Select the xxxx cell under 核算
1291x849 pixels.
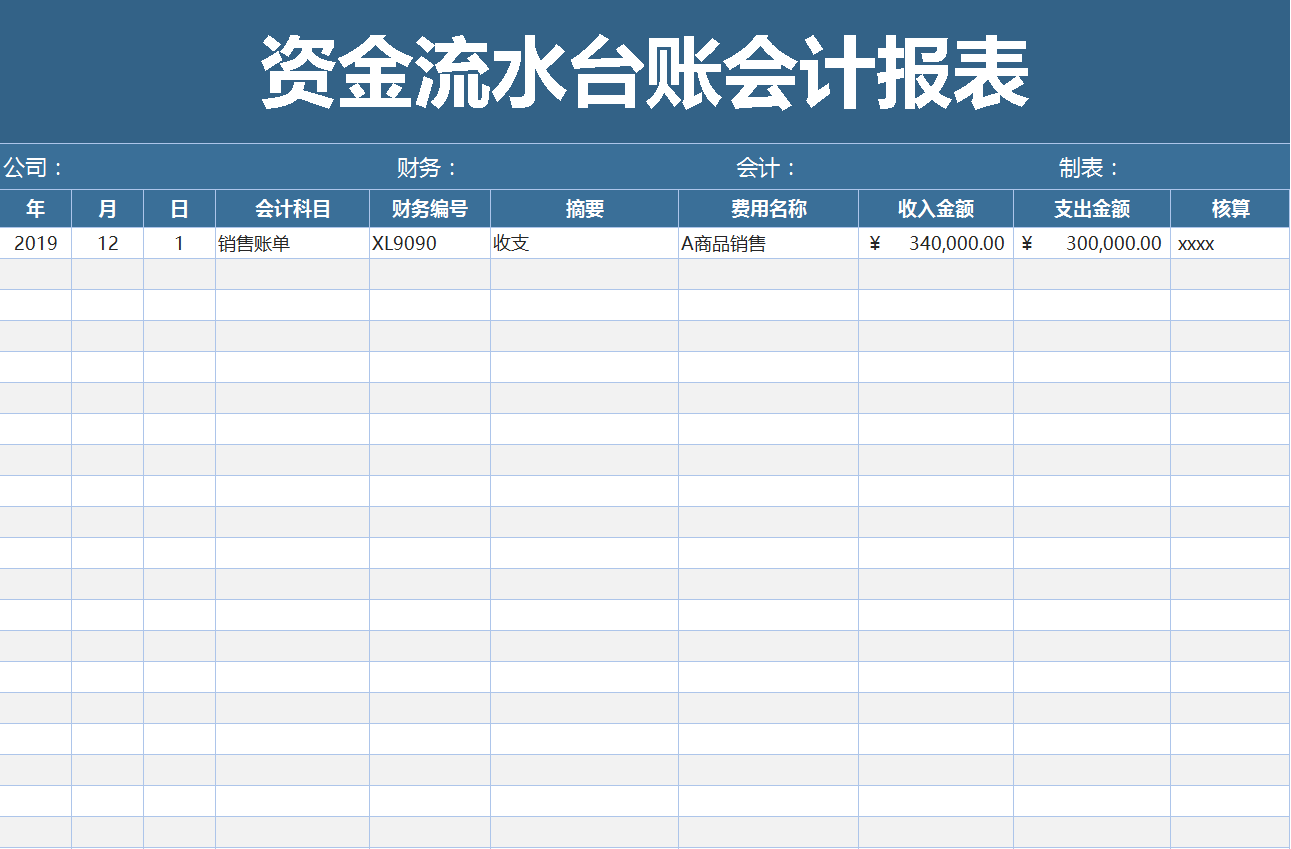pyautogui.click(x=1231, y=243)
